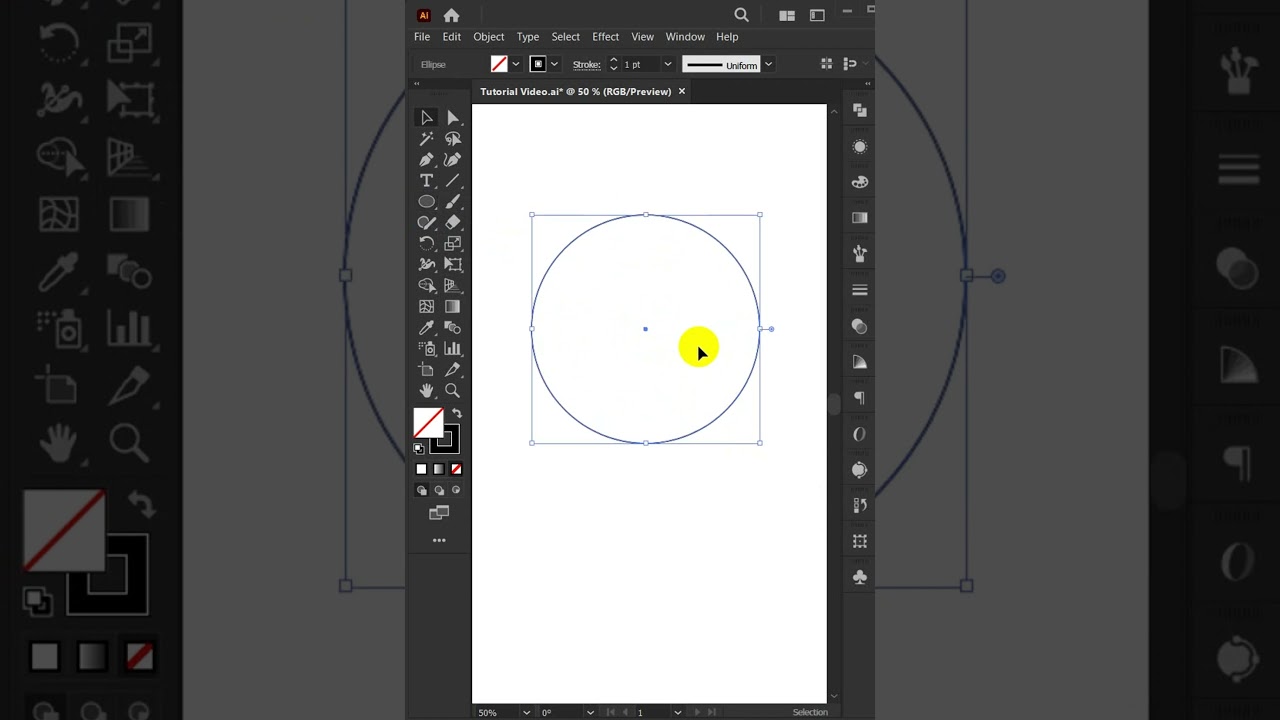
Task: Open the File menu
Action: [x=422, y=37]
